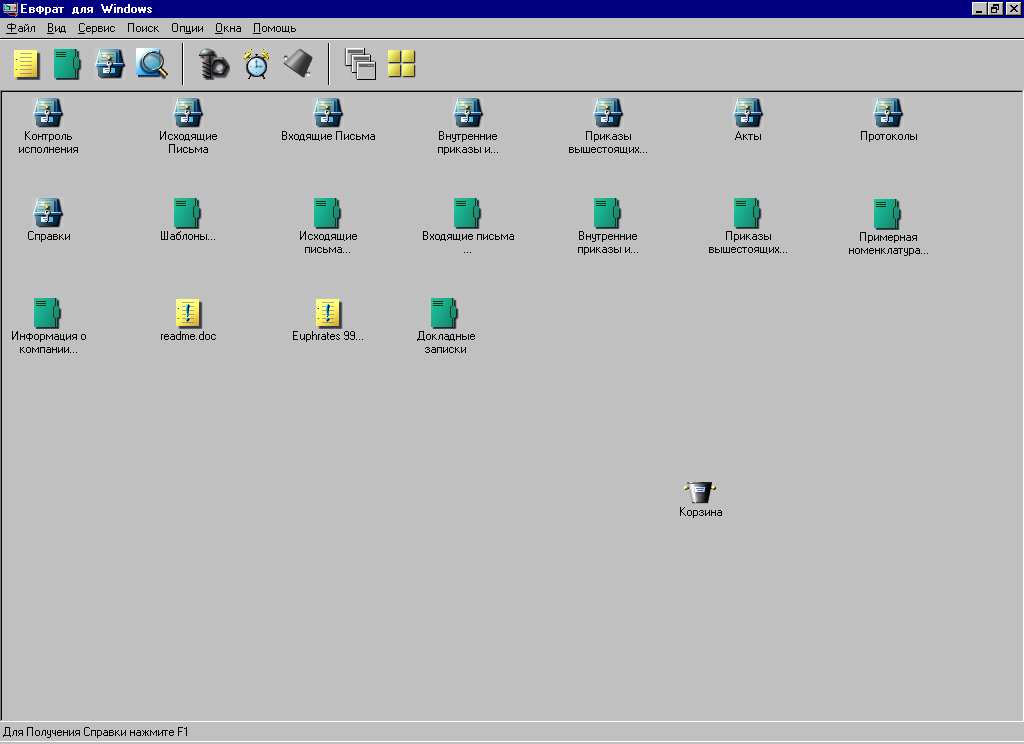The height and width of the screenshot is (744, 1024).
Task: Select the Примерная номенклатура green folder
Action: click(888, 214)
